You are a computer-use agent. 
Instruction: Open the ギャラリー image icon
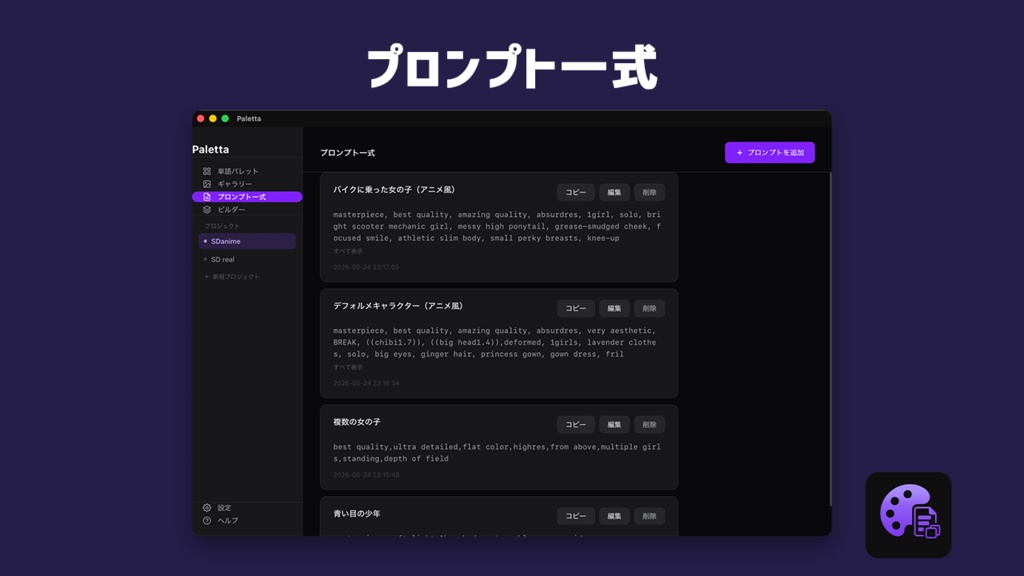pos(207,184)
